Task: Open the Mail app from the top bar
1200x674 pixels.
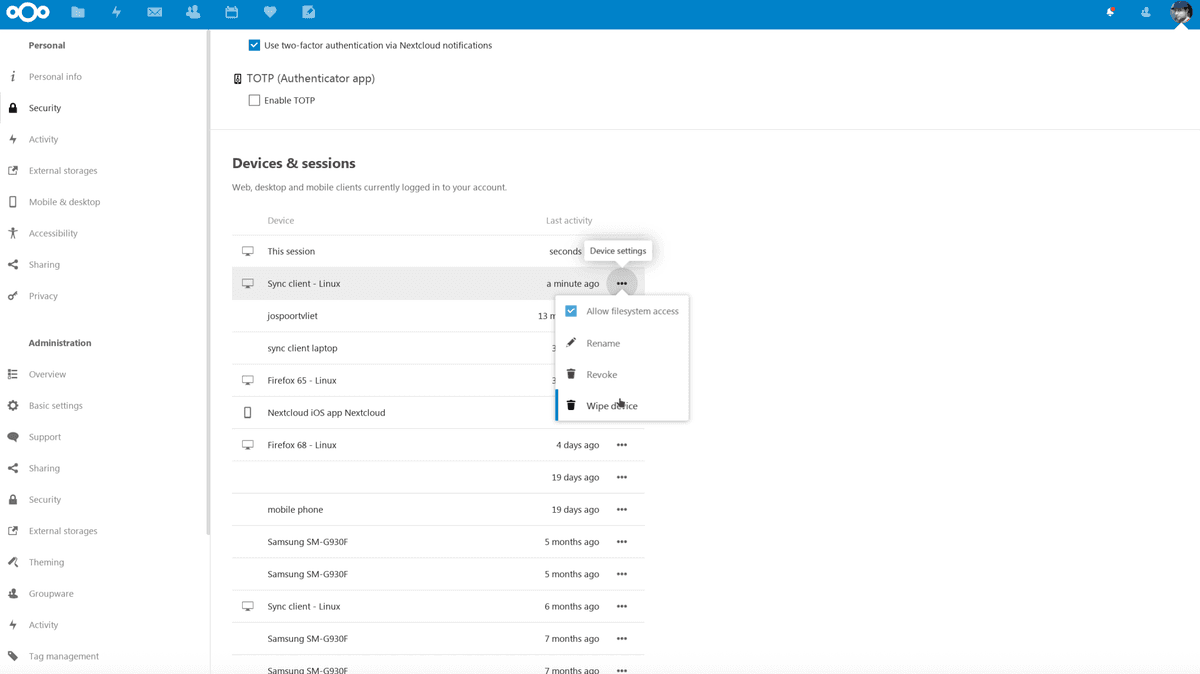Action: 154,12
